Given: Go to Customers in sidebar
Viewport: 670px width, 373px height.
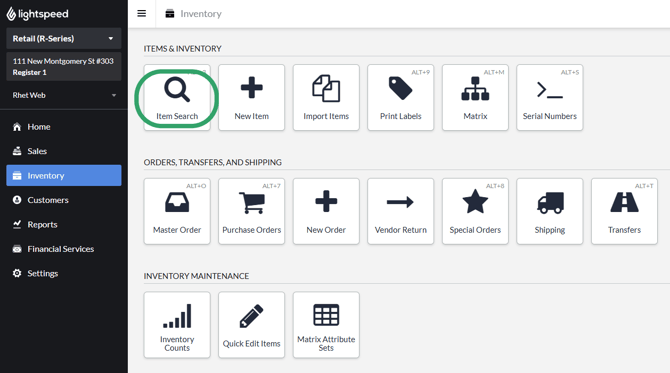Looking at the screenshot, I should click(x=64, y=200).
